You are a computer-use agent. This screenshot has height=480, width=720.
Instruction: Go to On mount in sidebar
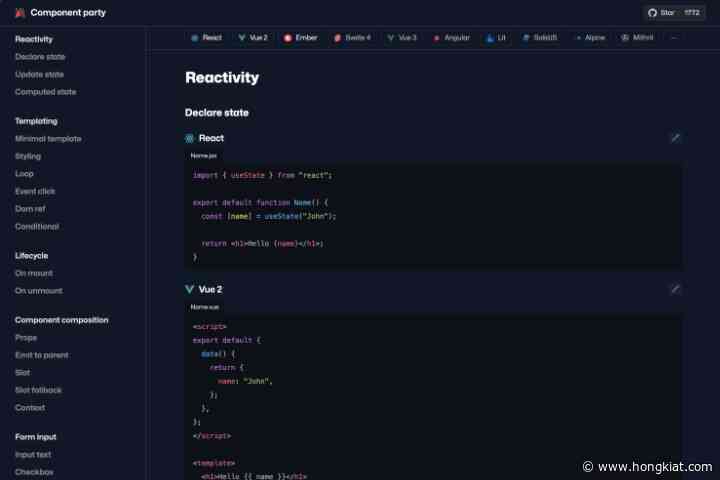pos(34,273)
